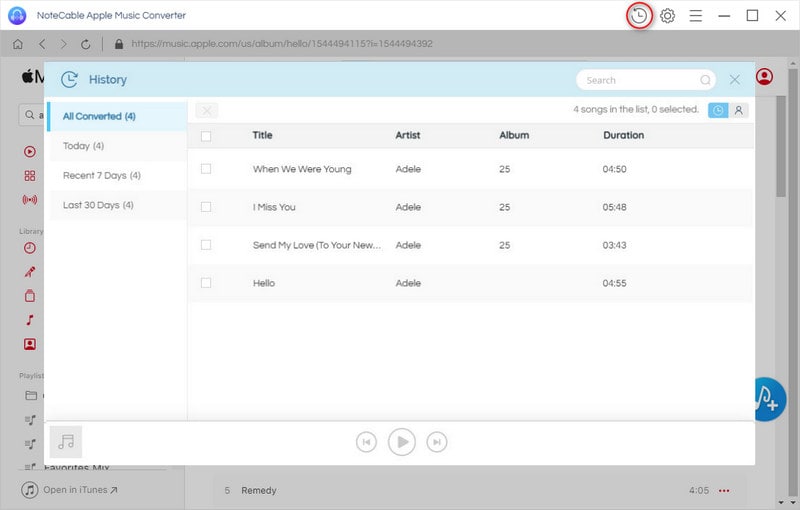Open the playlist folder icon in sidebar
The image size is (800, 510).
(31, 395)
